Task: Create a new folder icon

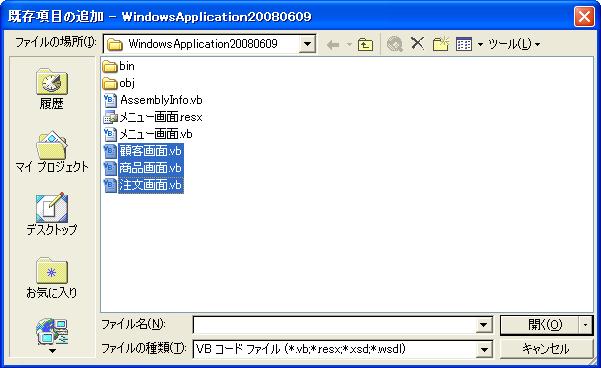Action: click(441, 44)
